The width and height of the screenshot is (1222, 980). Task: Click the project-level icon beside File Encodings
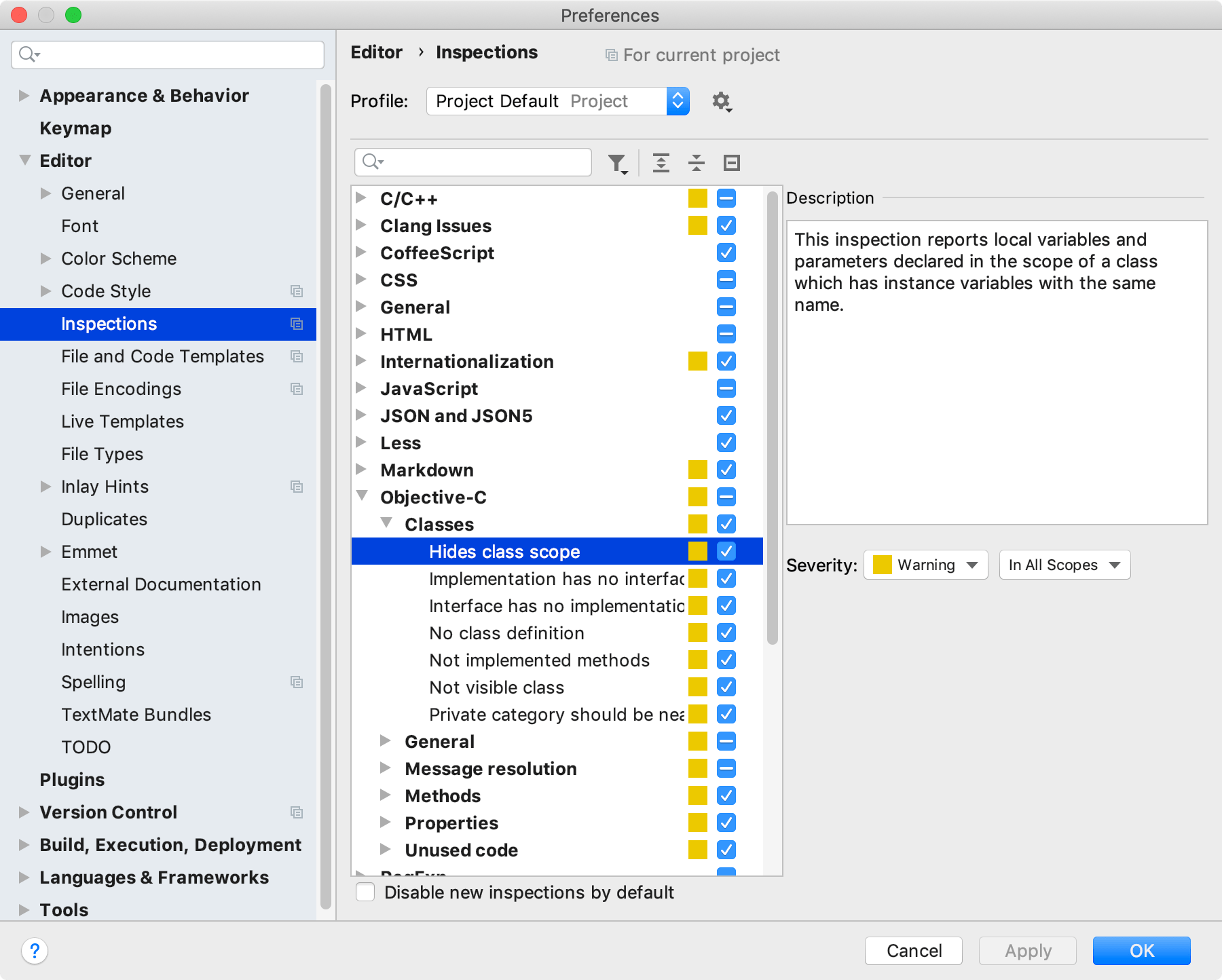click(x=297, y=389)
